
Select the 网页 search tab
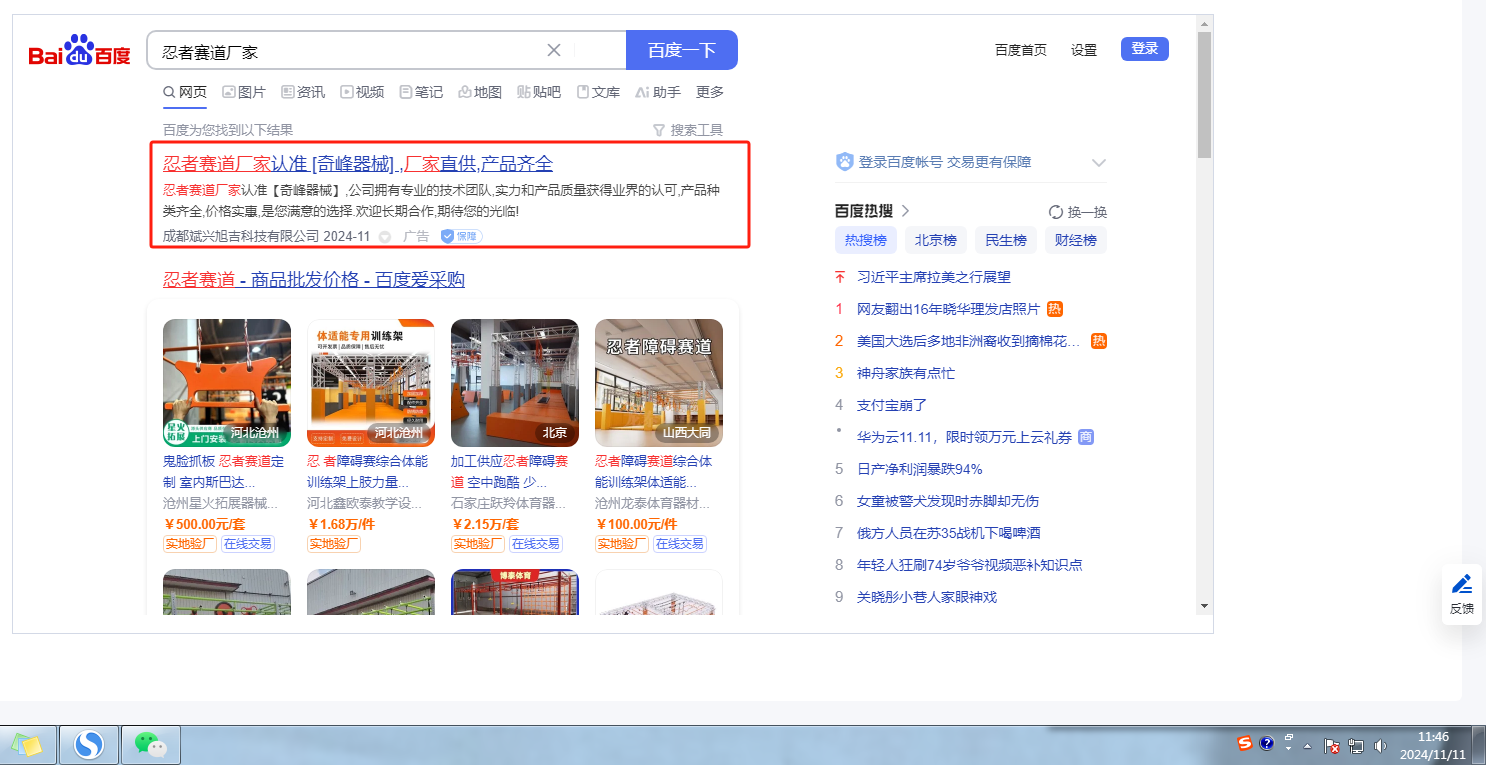[185, 92]
